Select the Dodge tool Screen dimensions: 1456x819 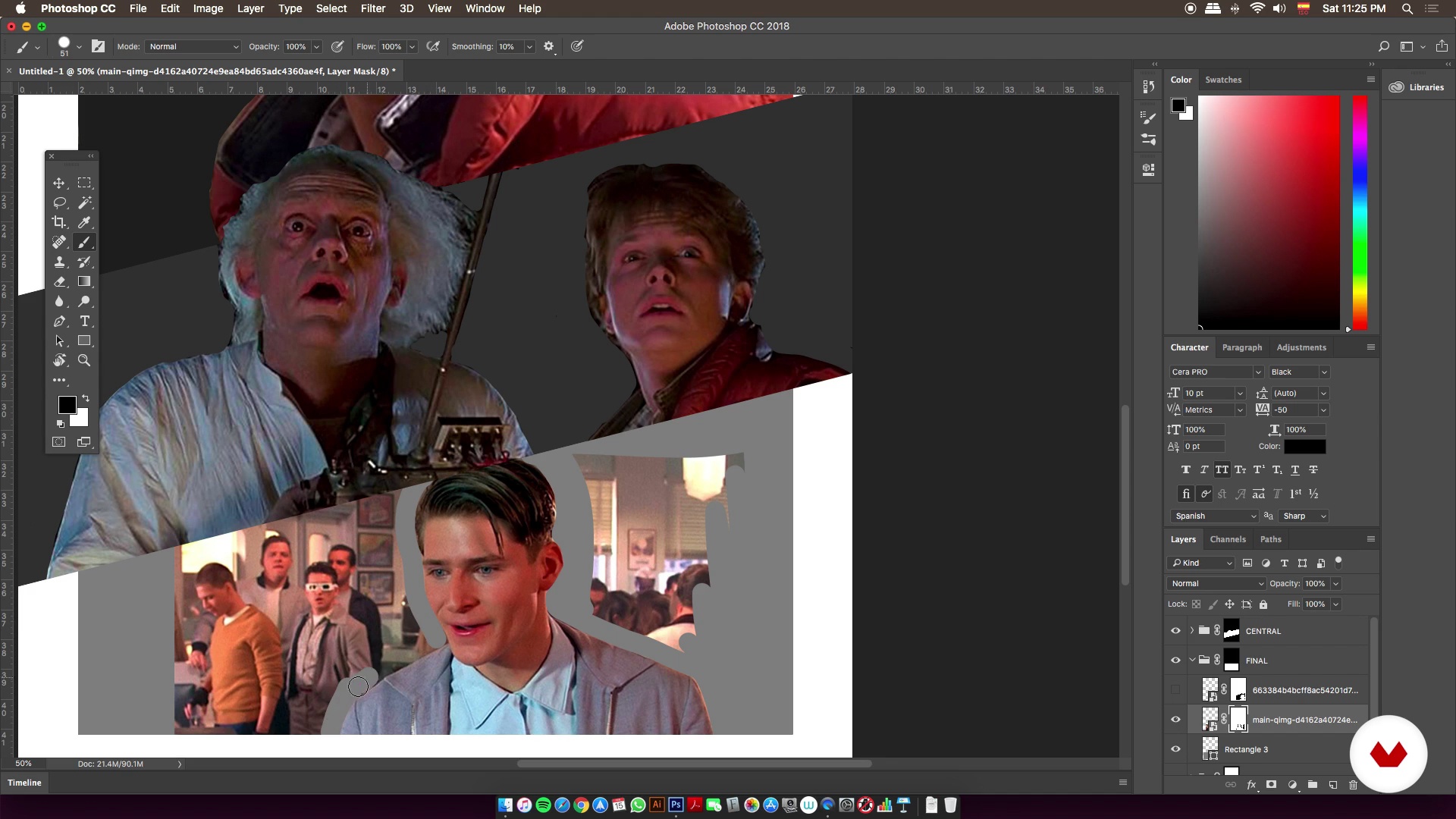click(x=84, y=301)
